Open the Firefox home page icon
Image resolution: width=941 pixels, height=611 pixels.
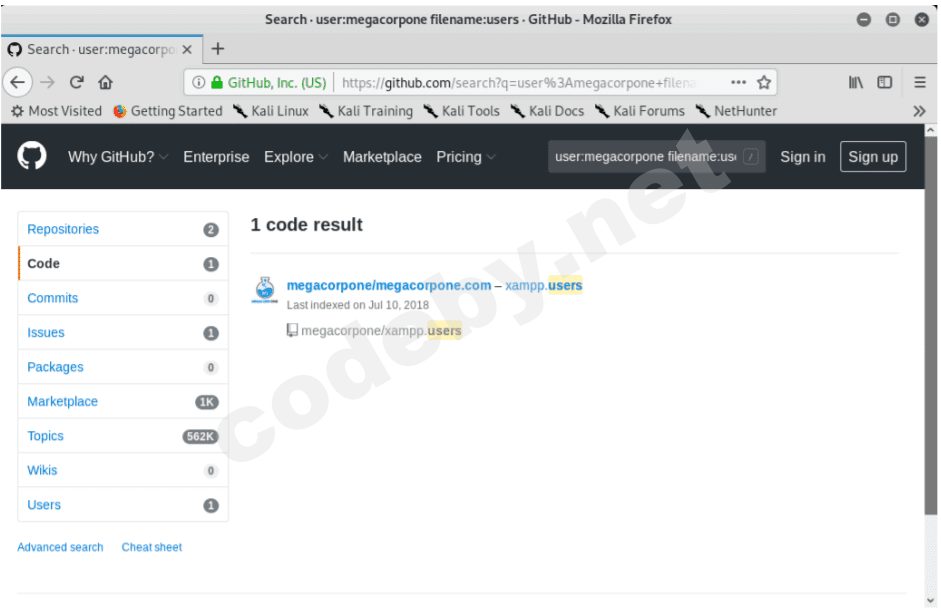[106, 82]
